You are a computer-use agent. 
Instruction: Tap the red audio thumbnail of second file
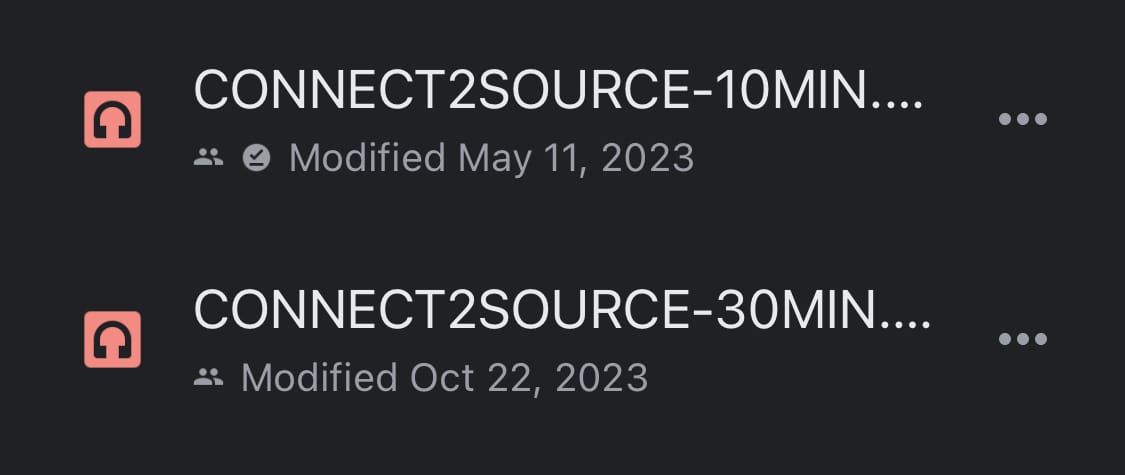click(112, 339)
